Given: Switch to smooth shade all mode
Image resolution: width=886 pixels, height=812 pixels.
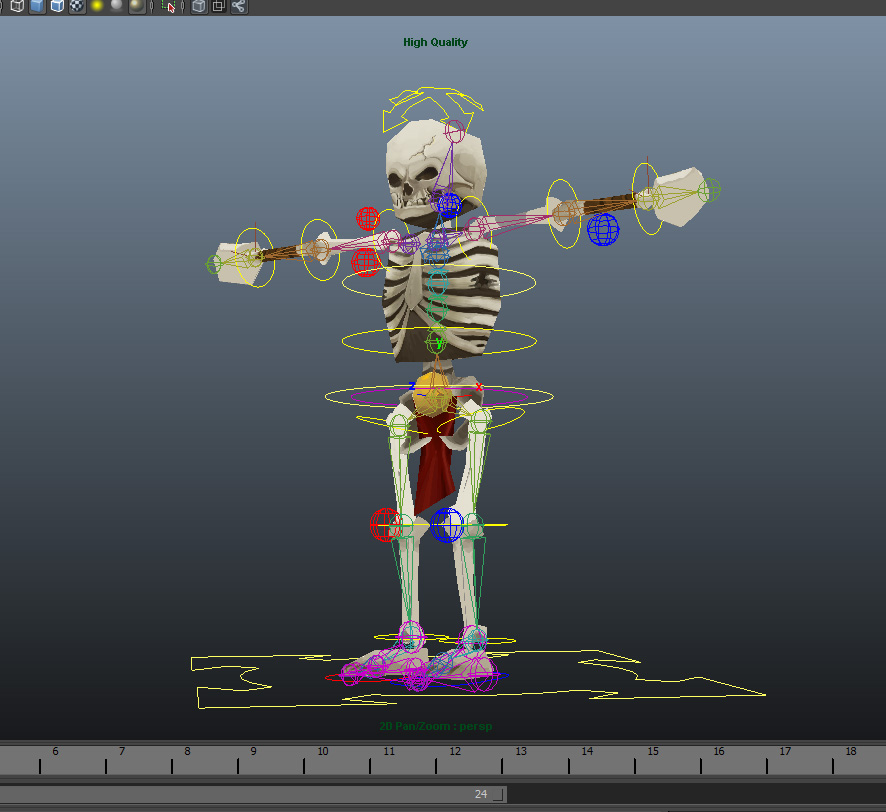Looking at the screenshot, I should [x=37, y=6].
